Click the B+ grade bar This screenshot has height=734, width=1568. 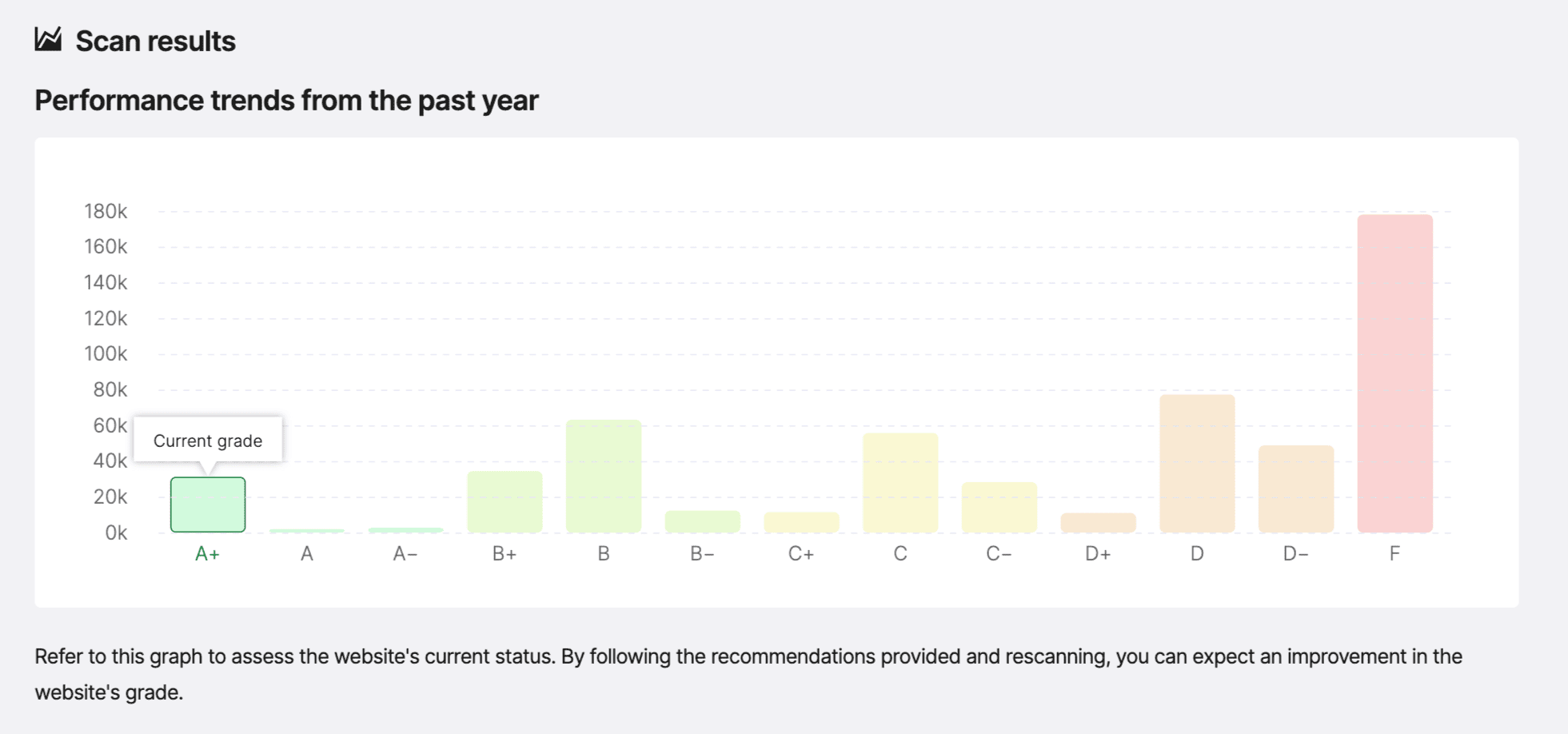[x=505, y=501]
